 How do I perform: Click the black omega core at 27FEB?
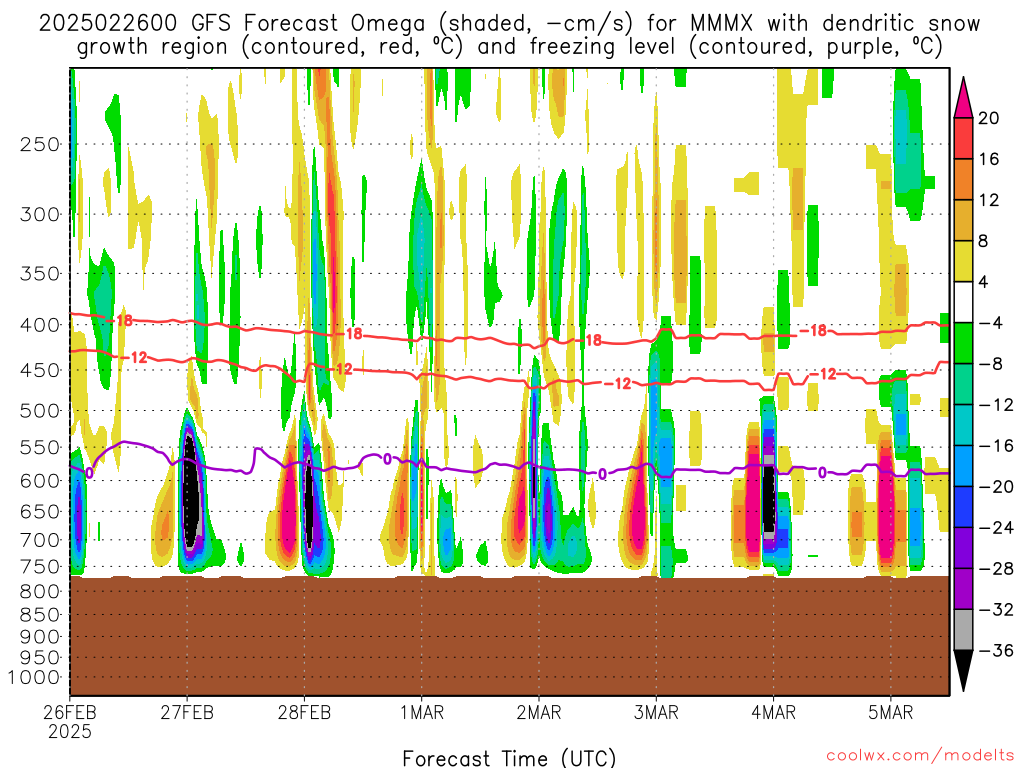190,491
